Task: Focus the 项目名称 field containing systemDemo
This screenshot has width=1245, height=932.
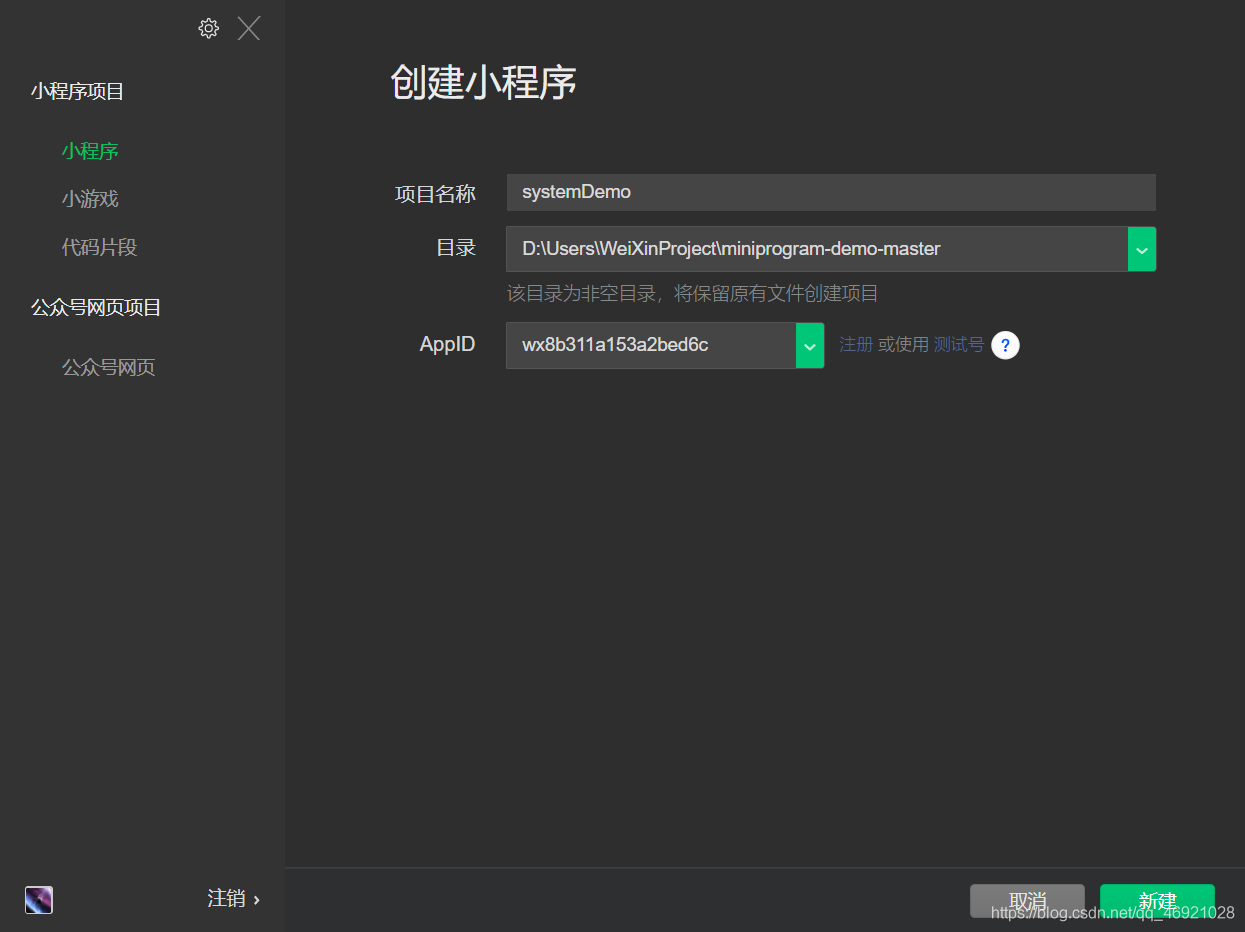Action: point(831,192)
